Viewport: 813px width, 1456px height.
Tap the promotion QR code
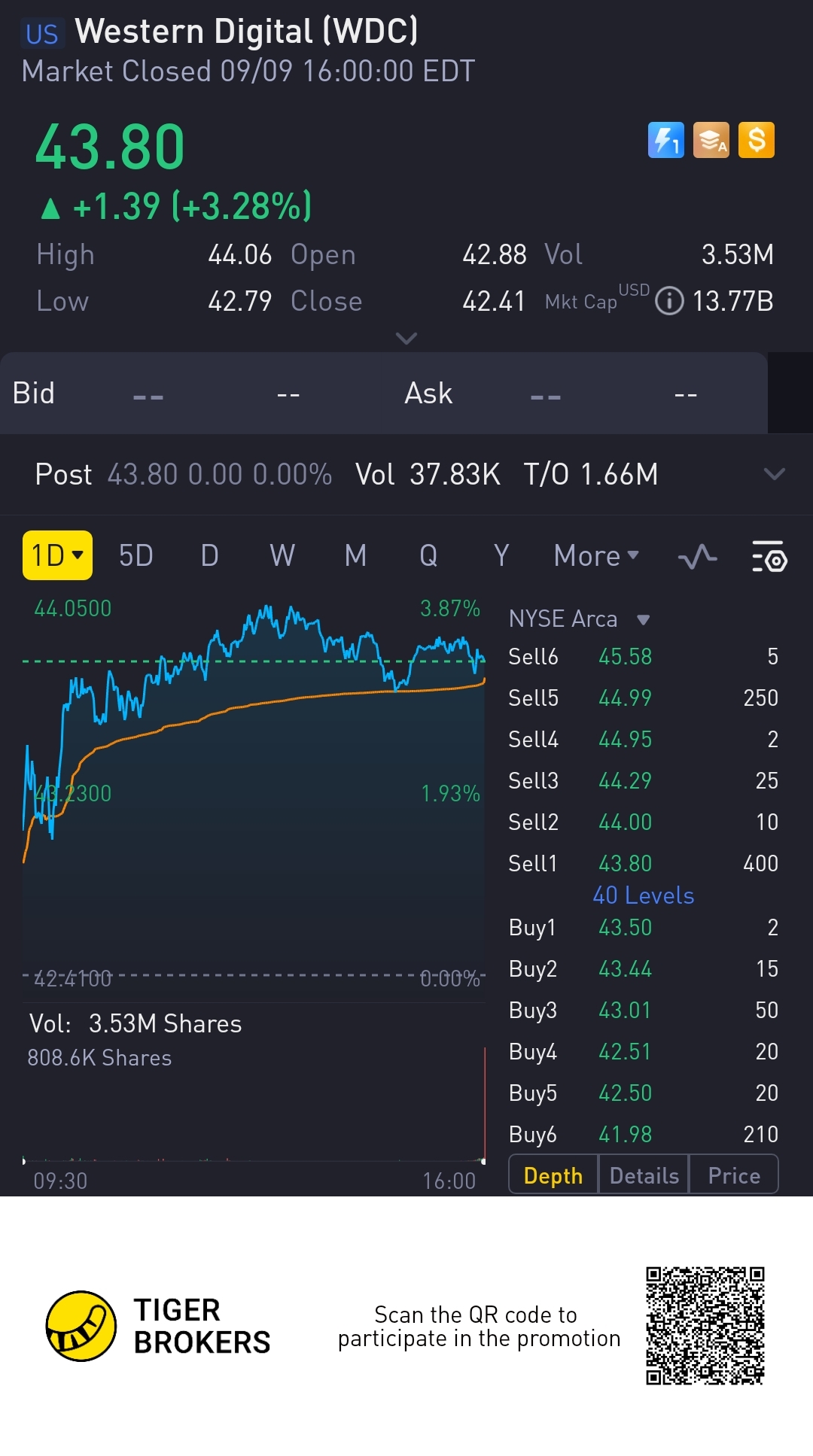click(x=705, y=1326)
